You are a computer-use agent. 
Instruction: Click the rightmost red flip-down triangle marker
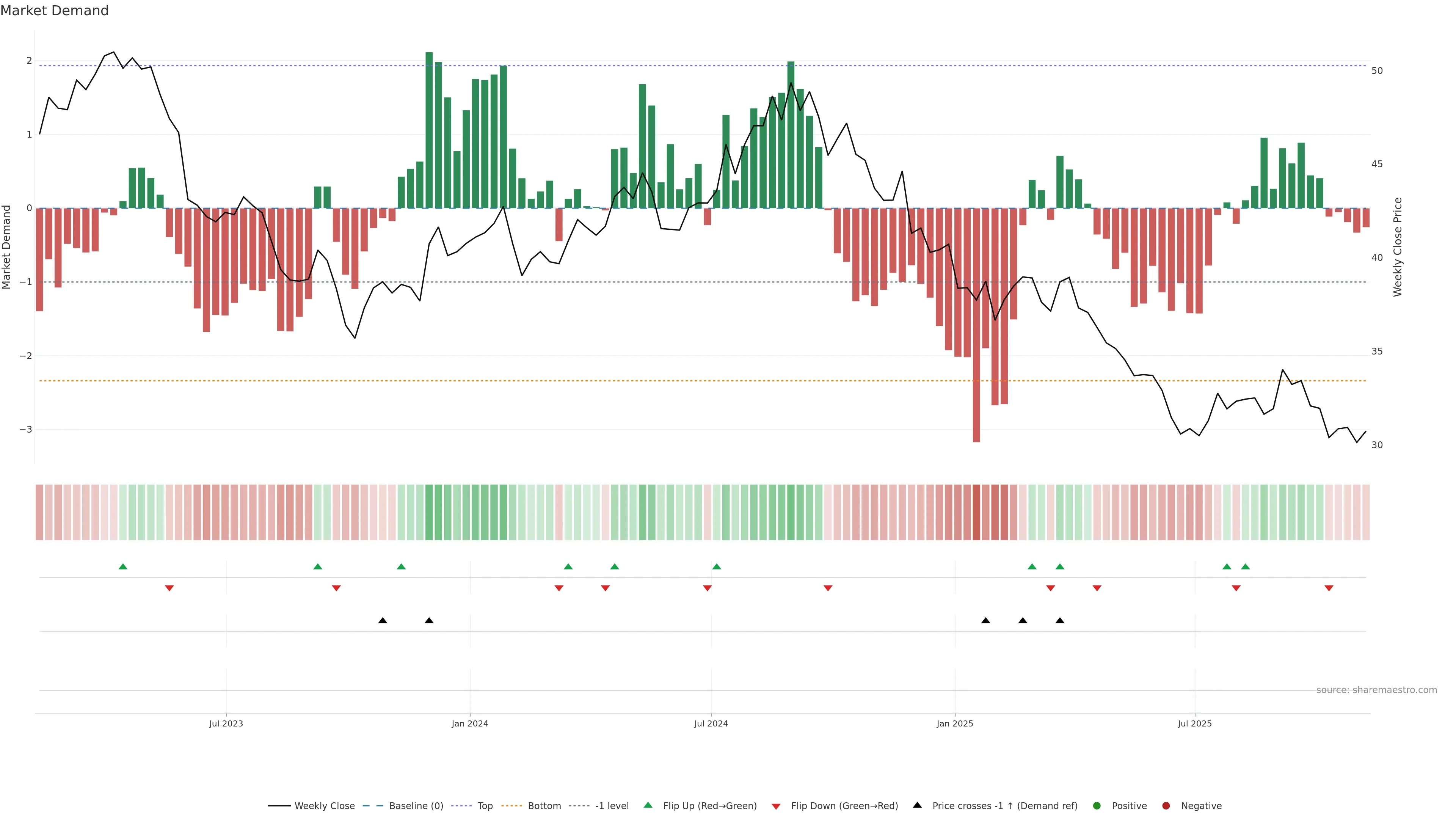pyautogui.click(x=1329, y=588)
